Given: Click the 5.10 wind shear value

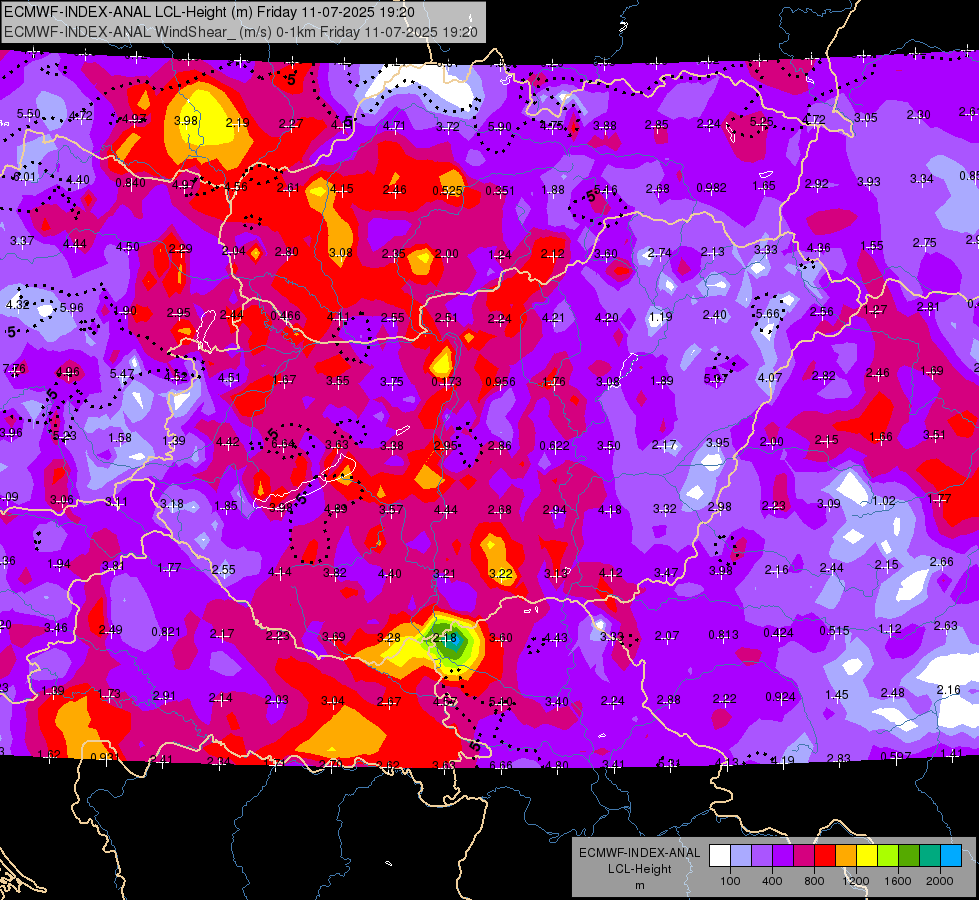Looking at the screenshot, I should (501, 703).
